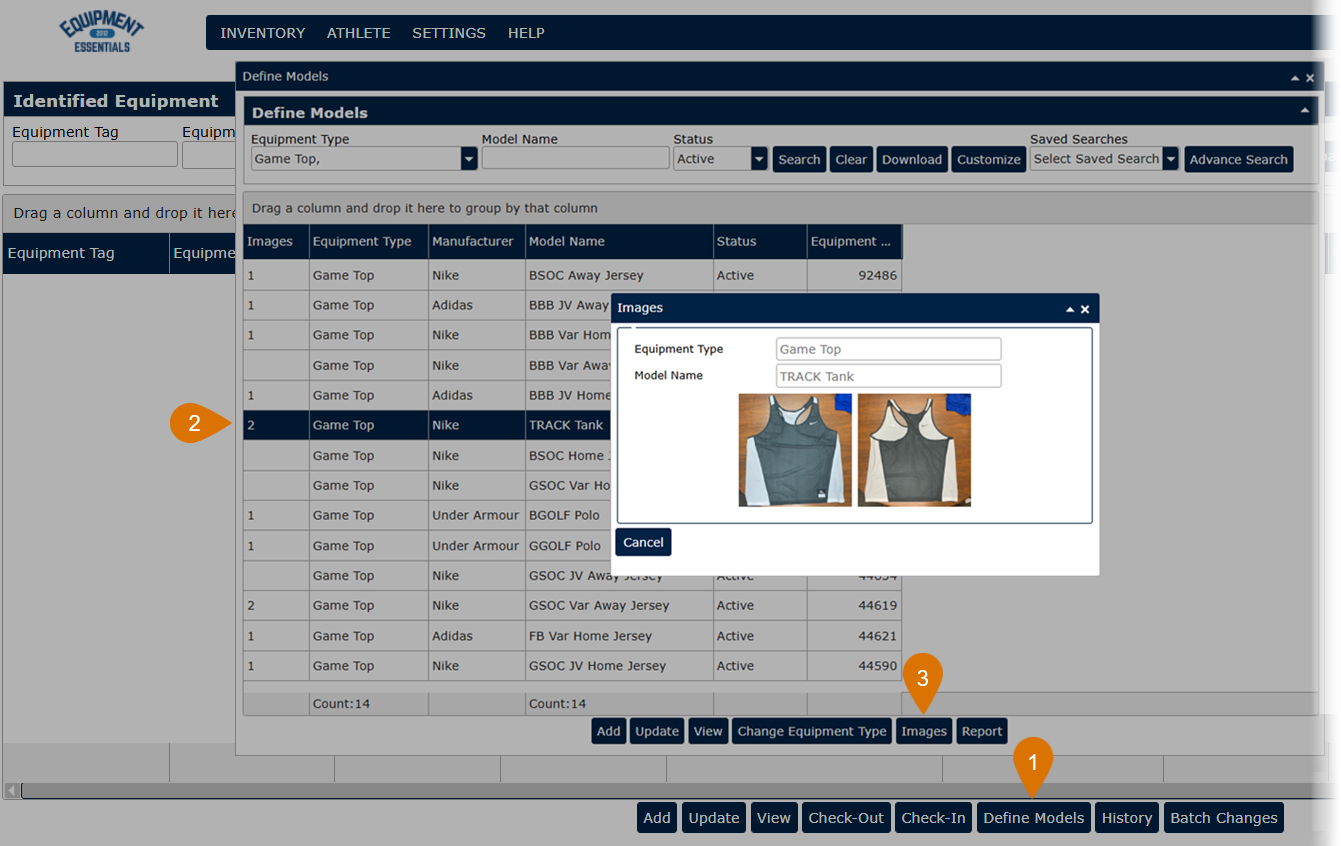Select the front view TRACK Tank thumbnail
1341x846 pixels.
point(795,450)
